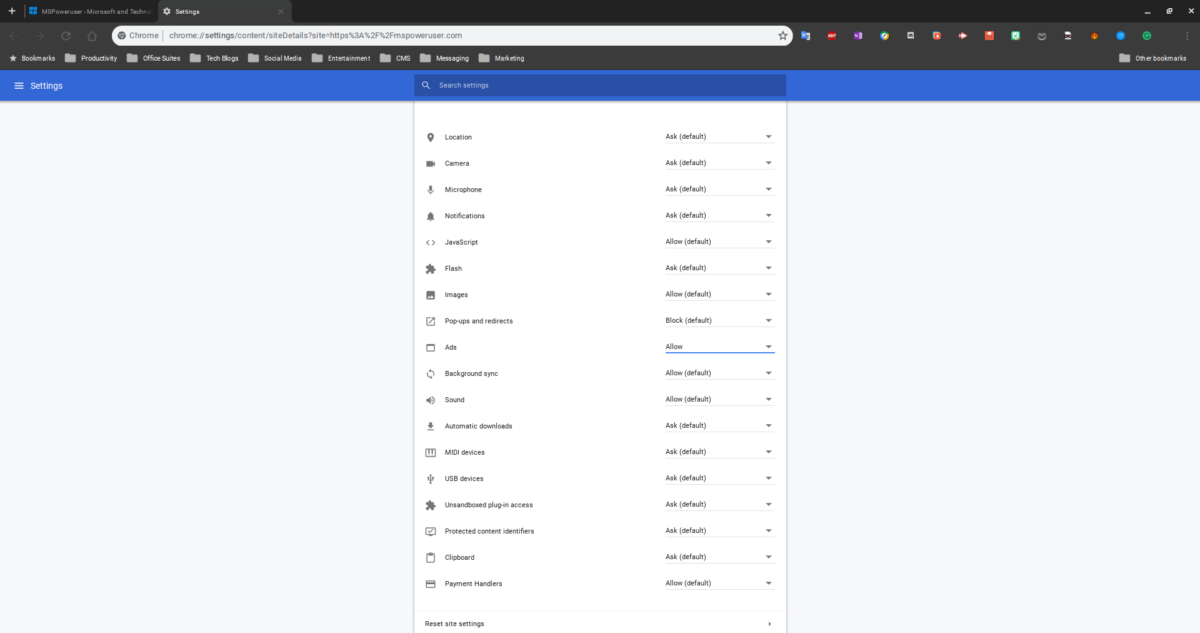
Task: Click the Notifications bell icon
Action: [x=431, y=215]
